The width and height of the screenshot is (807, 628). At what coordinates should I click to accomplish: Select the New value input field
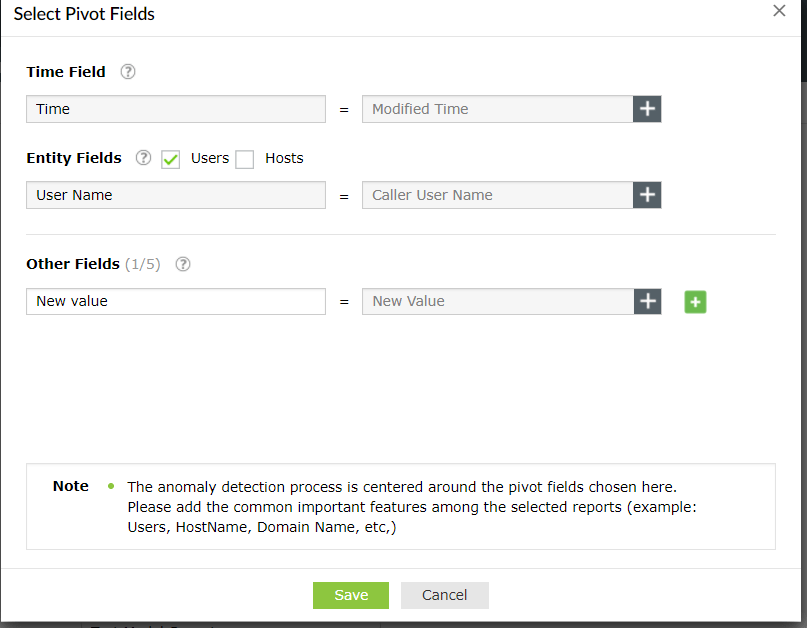coord(175,301)
